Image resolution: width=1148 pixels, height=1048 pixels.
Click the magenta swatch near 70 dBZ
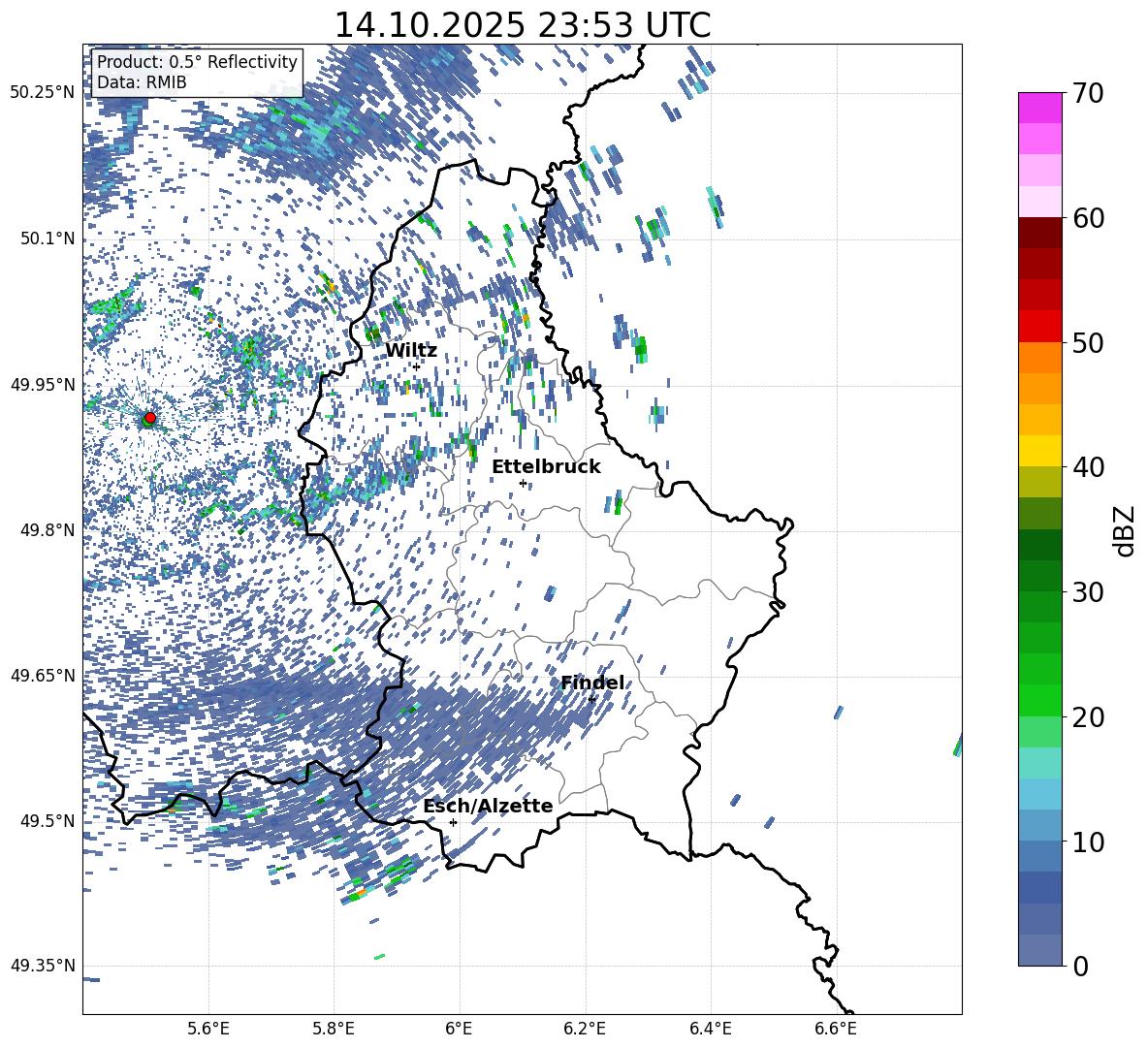tap(1039, 108)
